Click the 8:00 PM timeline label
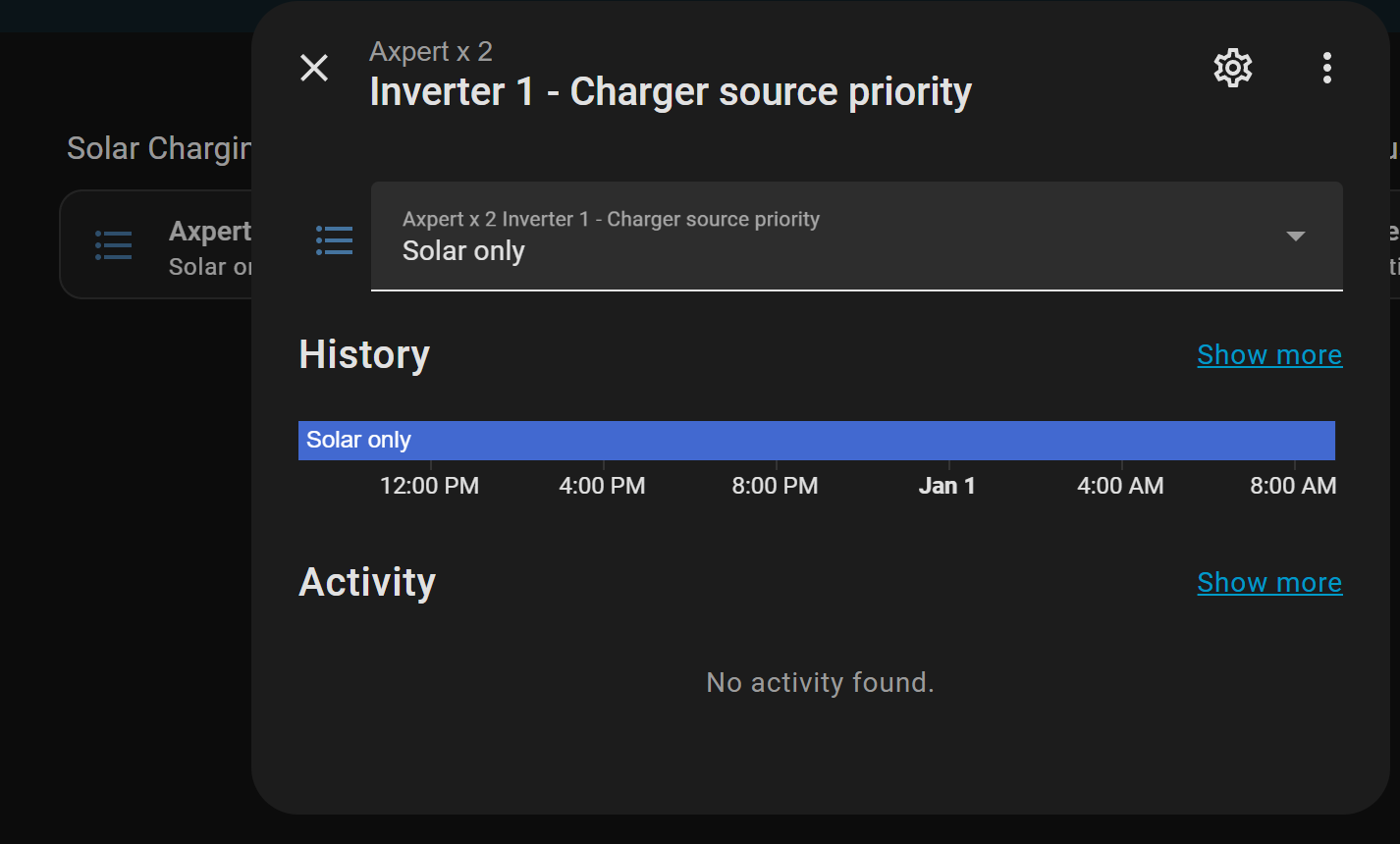Screen dimensions: 1400x844 (775, 486)
